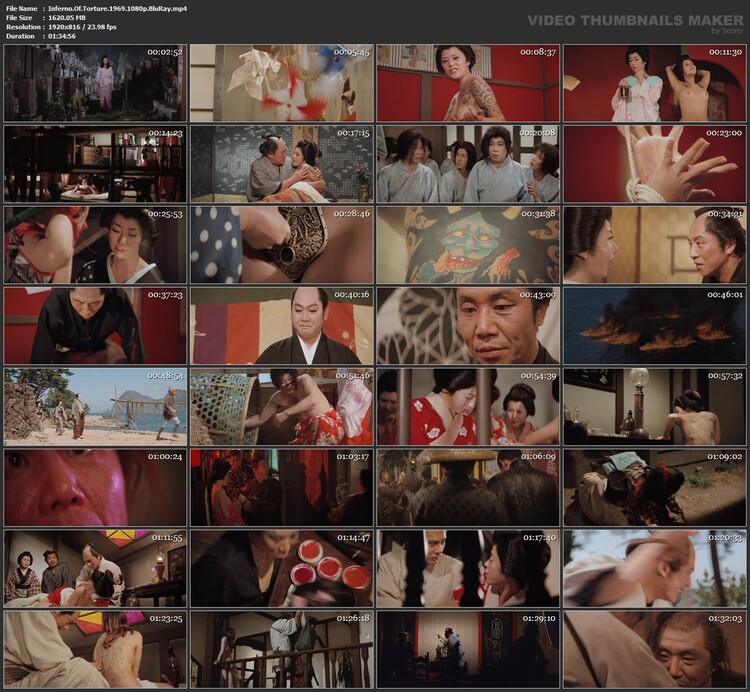The image size is (750, 692).
Task: Select the dark room thumbnail at 01:29:10
Action: (x=468, y=649)
